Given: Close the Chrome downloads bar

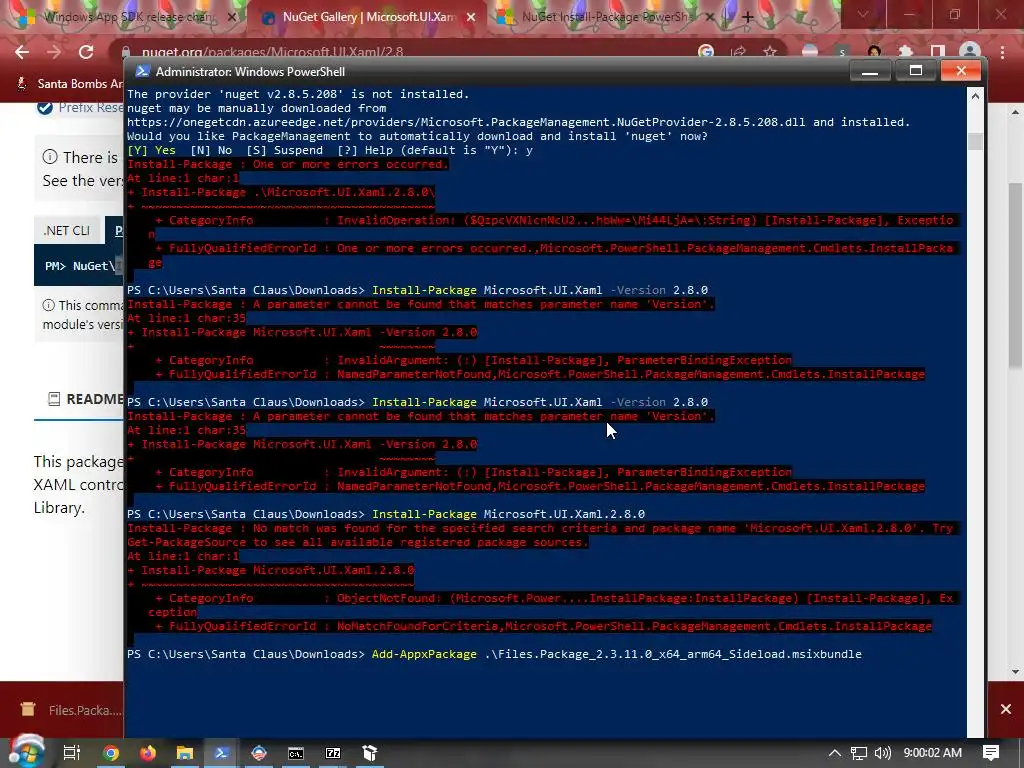Looking at the screenshot, I should pos(1006,709).
